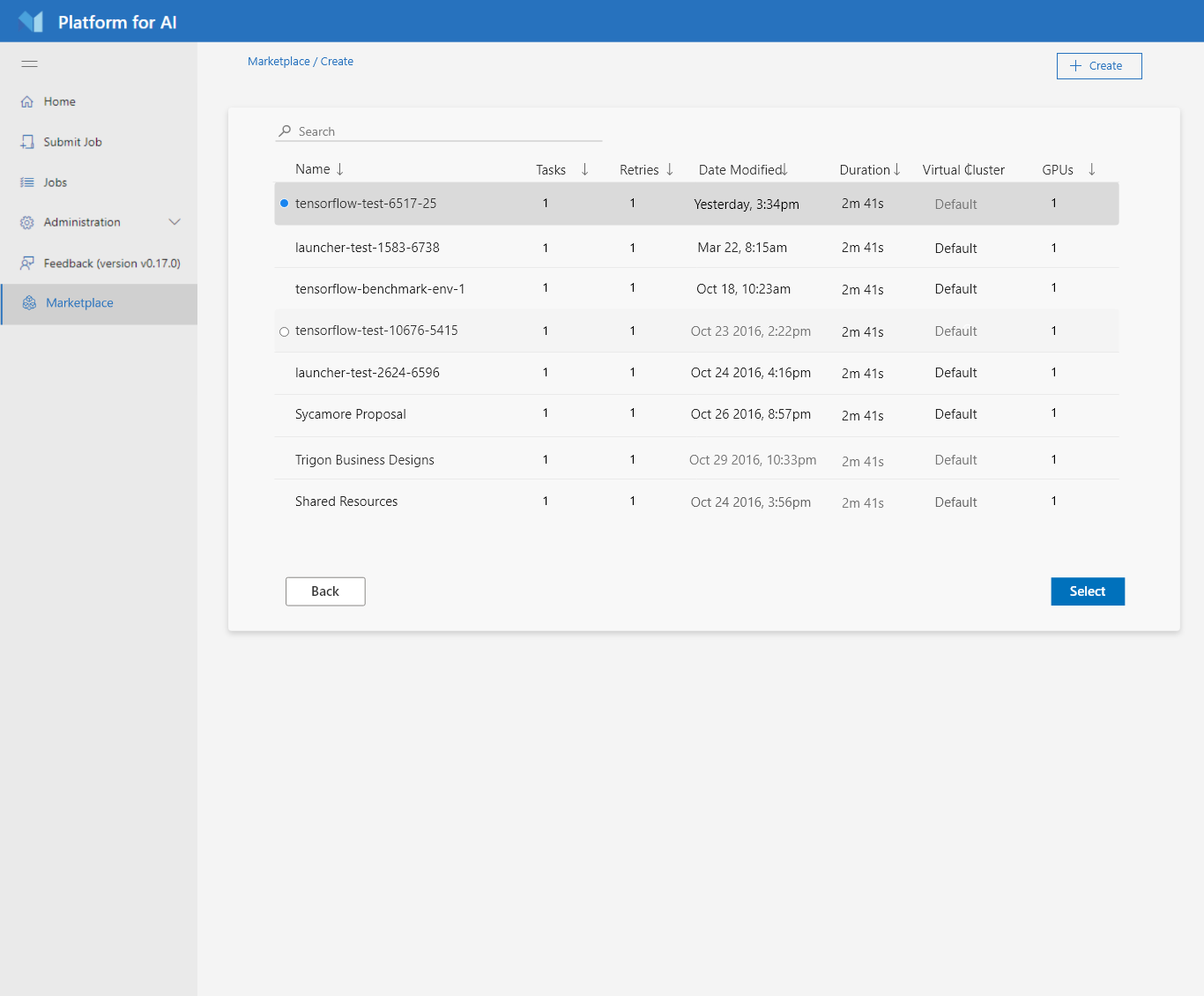Image resolution: width=1204 pixels, height=996 pixels.
Task: Click the Jobs list icon
Action: coord(27,182)
